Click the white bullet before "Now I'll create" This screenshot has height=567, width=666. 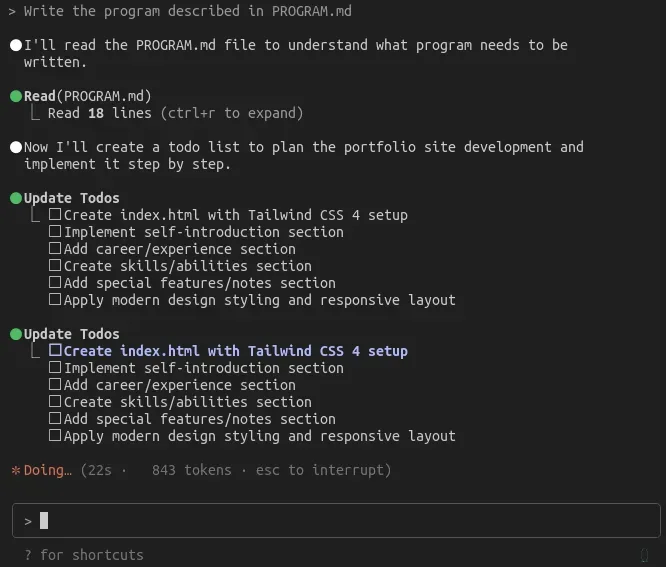(x=16, y=147)
